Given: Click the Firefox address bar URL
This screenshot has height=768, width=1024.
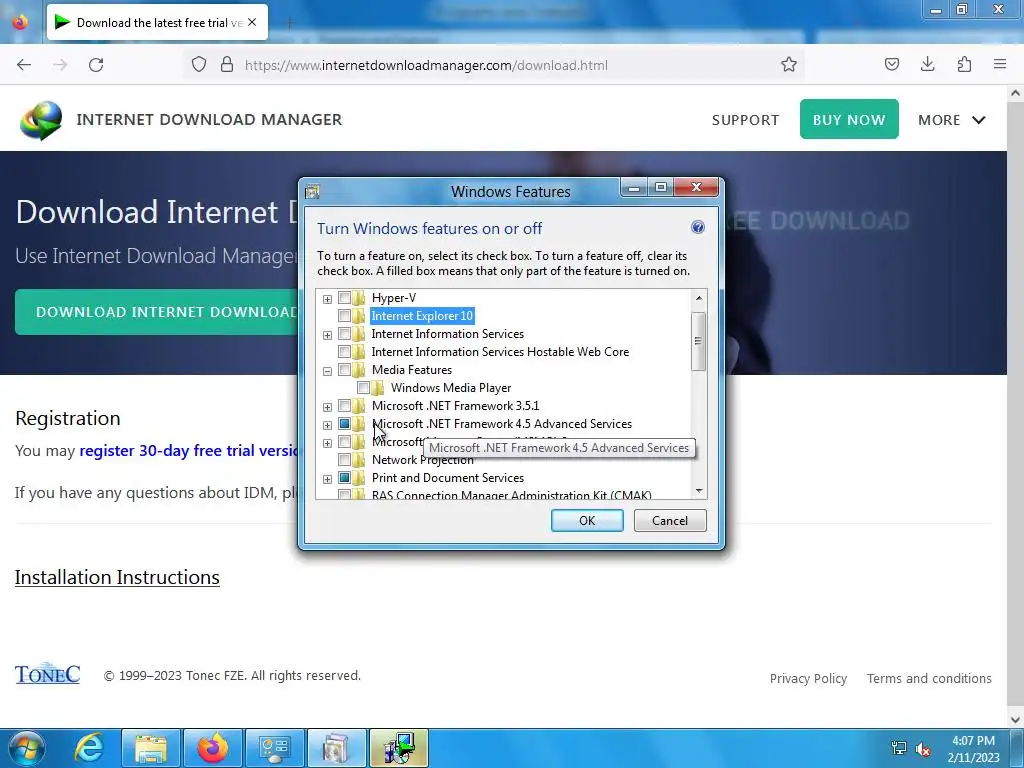Looking at the screenshot, I should pos(426,65).
